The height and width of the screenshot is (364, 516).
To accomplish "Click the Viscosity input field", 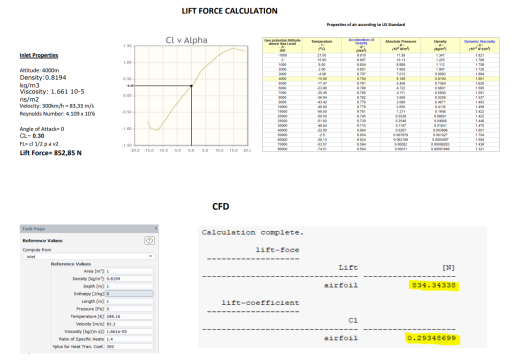I will (x=129, y=332).
